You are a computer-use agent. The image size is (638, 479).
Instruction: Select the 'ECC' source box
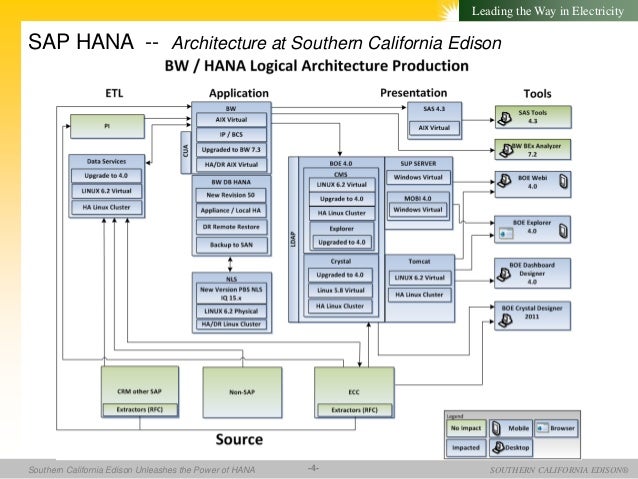[x=354, y=392]
